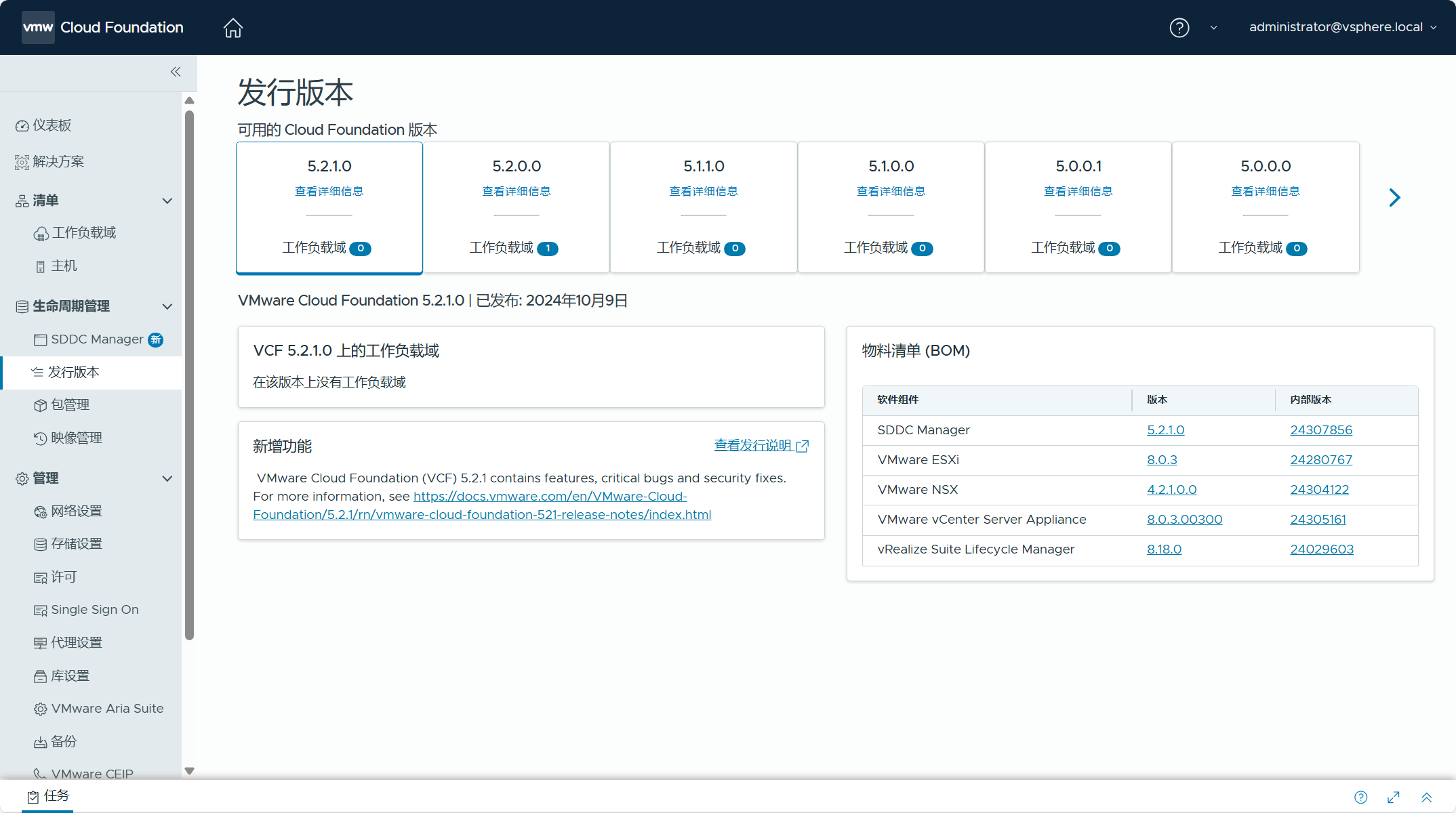Click SDDC Manager version 5.2.1.0 link
This screenshot has height=813, width=1456.
pos(1165,430)
